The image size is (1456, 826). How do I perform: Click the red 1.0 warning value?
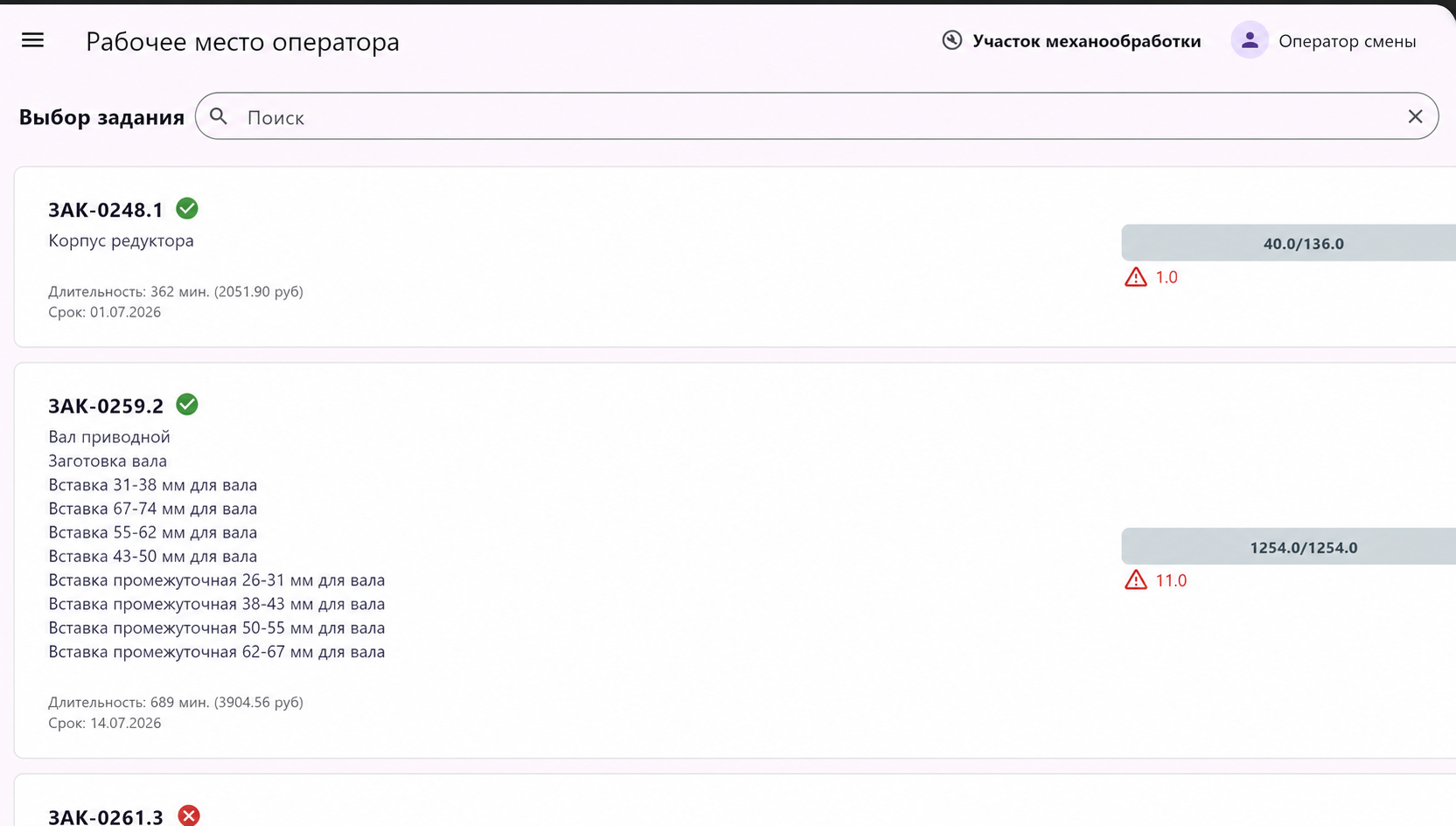(1167, 277)
